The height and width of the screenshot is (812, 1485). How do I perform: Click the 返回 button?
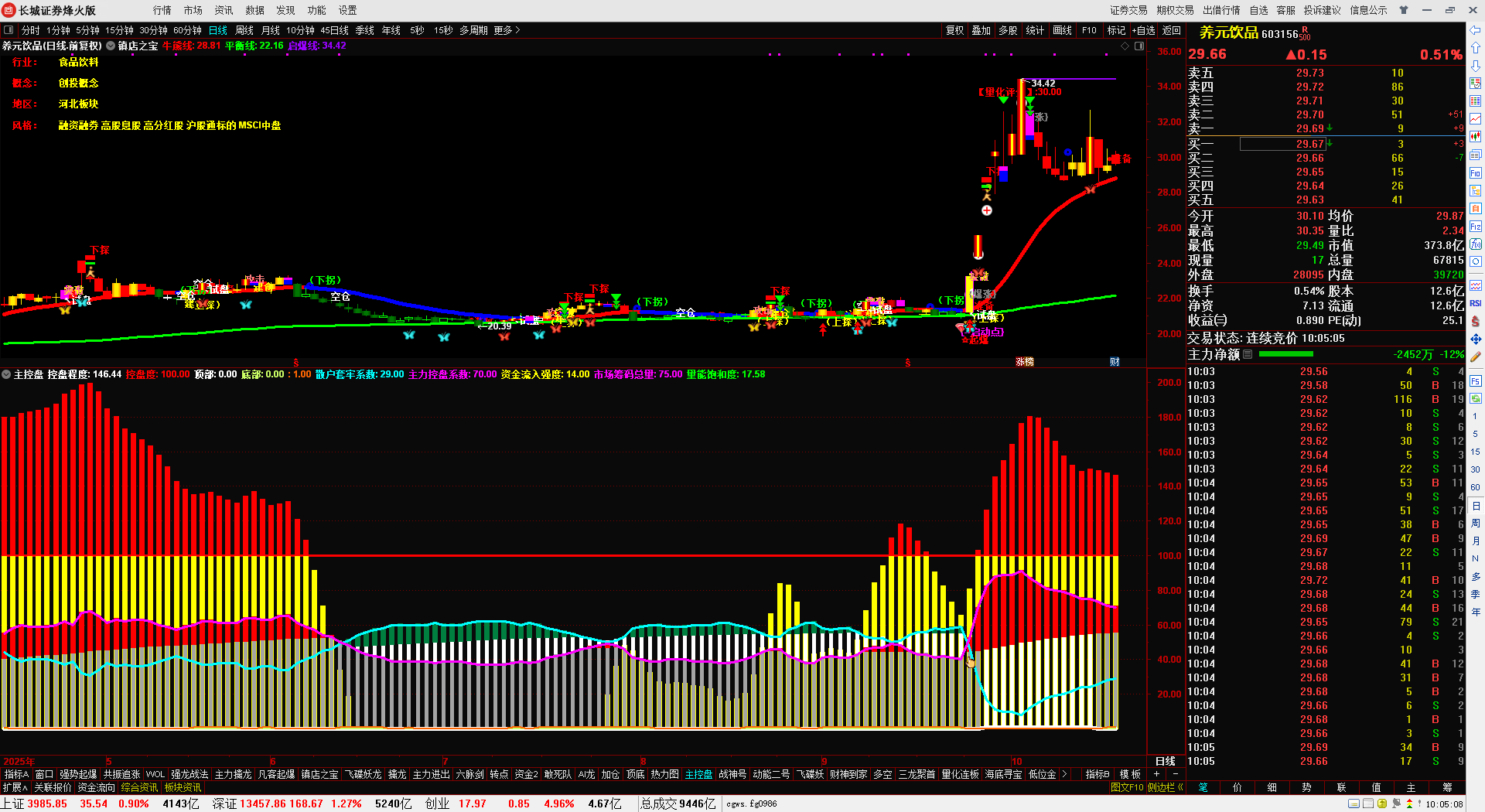click(x=1172, y=30)
